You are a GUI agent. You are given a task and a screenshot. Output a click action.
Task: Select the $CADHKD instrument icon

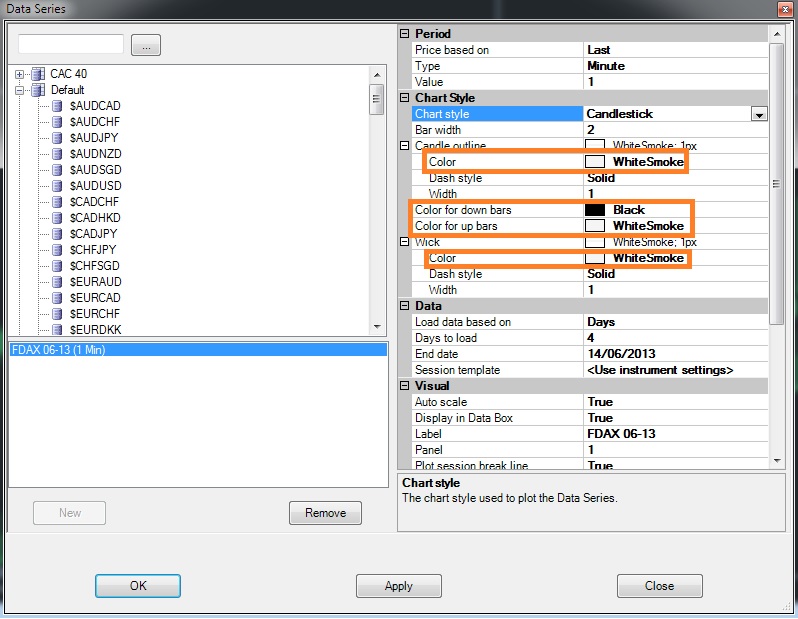click(x=58, y=218)
